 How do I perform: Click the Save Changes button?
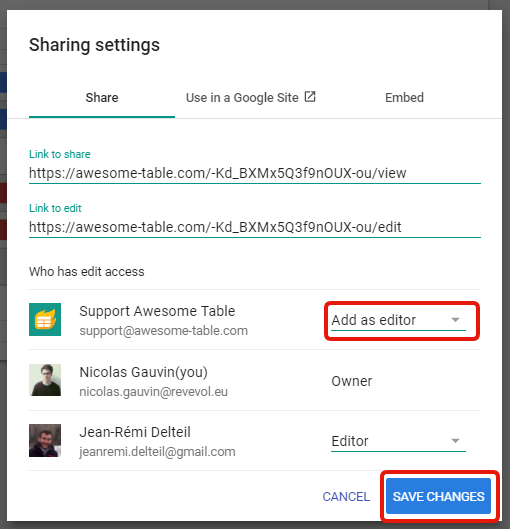click(x=438, y=496)
